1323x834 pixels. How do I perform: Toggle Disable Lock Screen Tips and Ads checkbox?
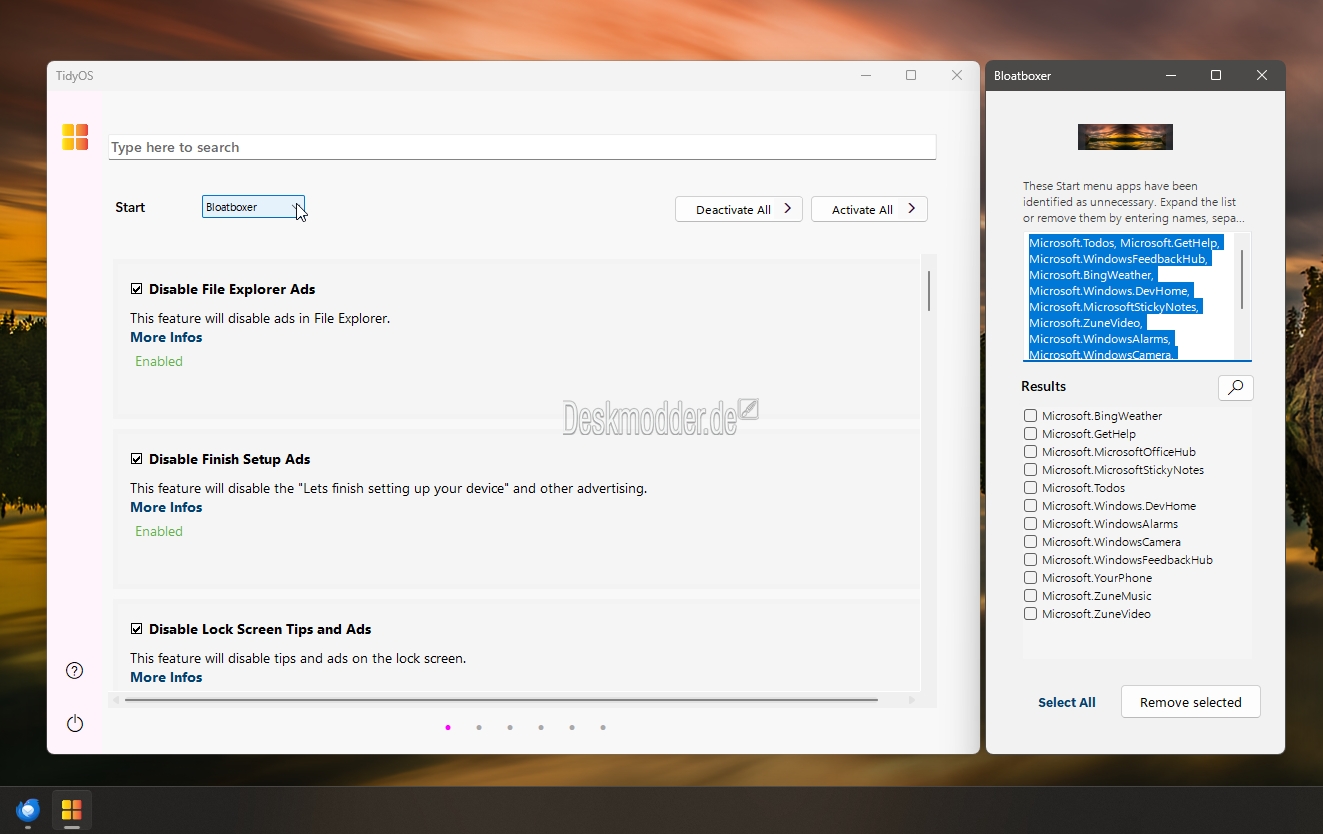click(137, 629)
